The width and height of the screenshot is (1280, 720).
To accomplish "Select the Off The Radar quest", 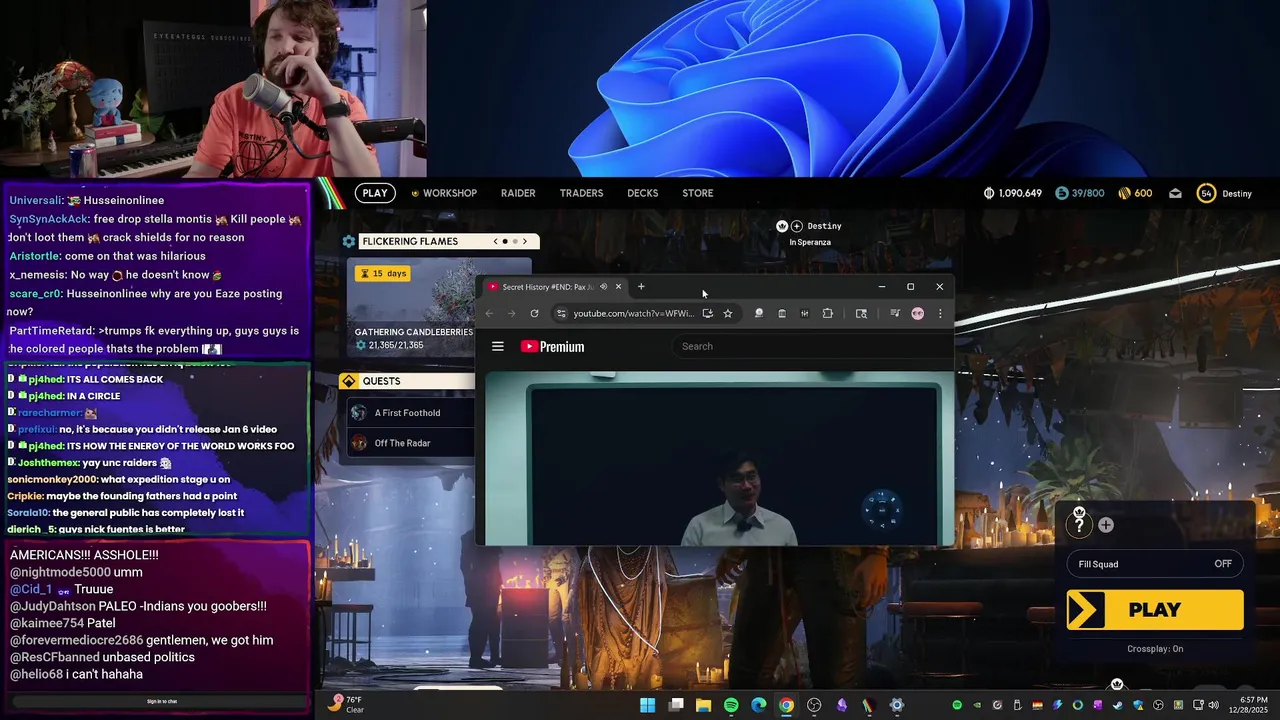I will click(411, 443).
